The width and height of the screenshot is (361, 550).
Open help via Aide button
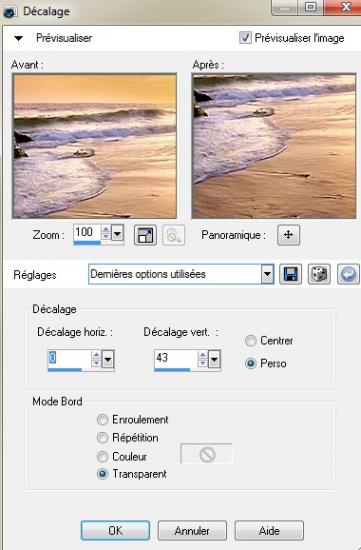coord(269,530)
